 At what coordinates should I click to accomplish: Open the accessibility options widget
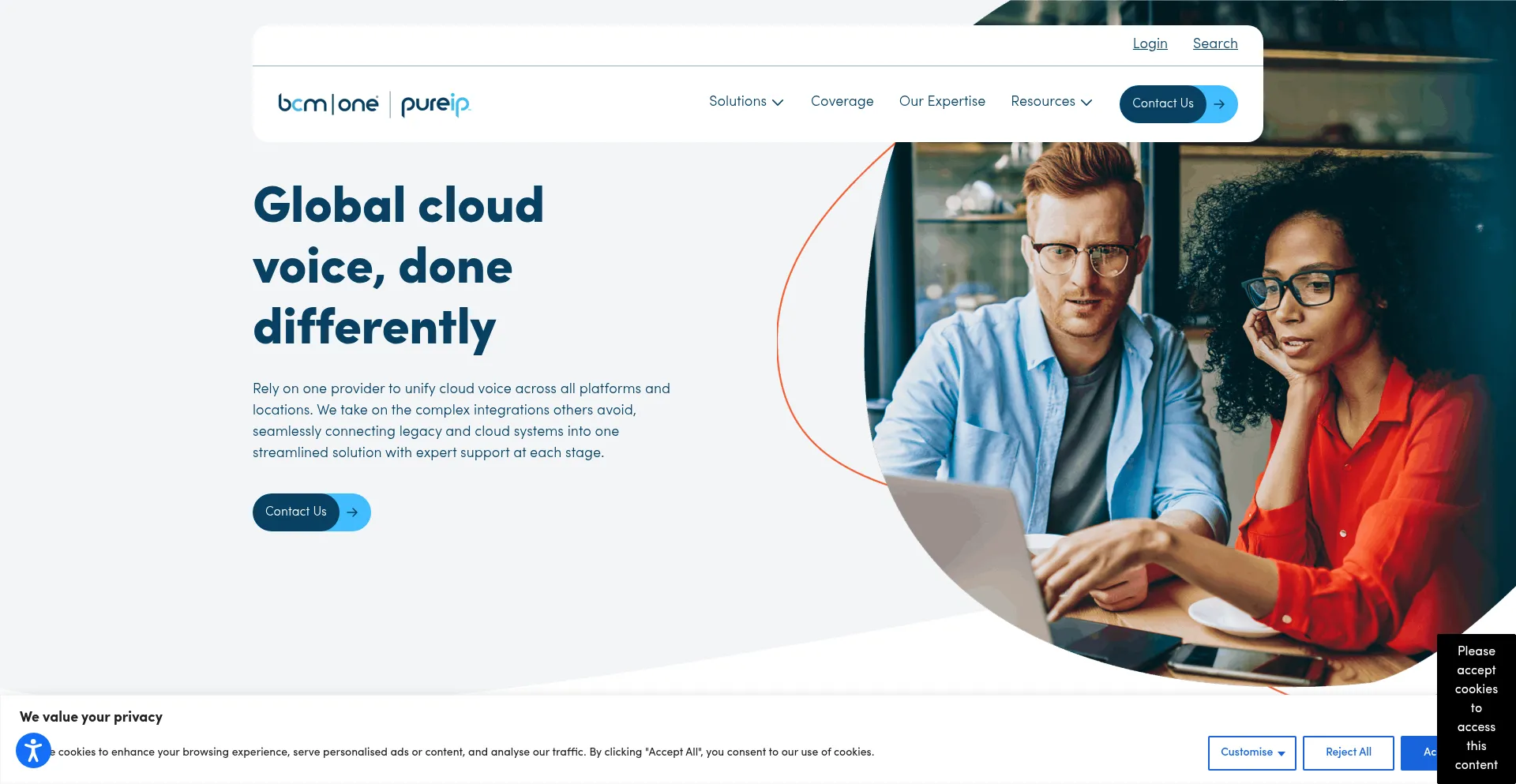(x=33, y=750)
